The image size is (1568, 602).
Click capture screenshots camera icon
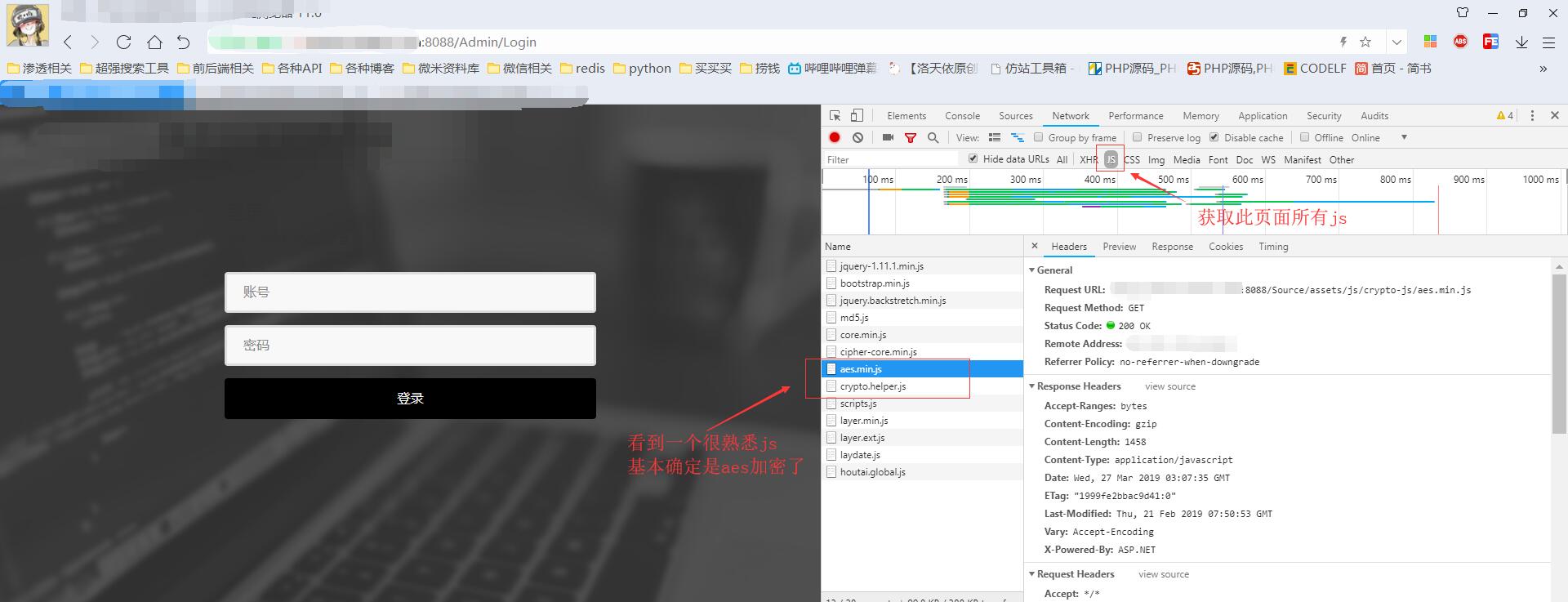tap(888, 137)
